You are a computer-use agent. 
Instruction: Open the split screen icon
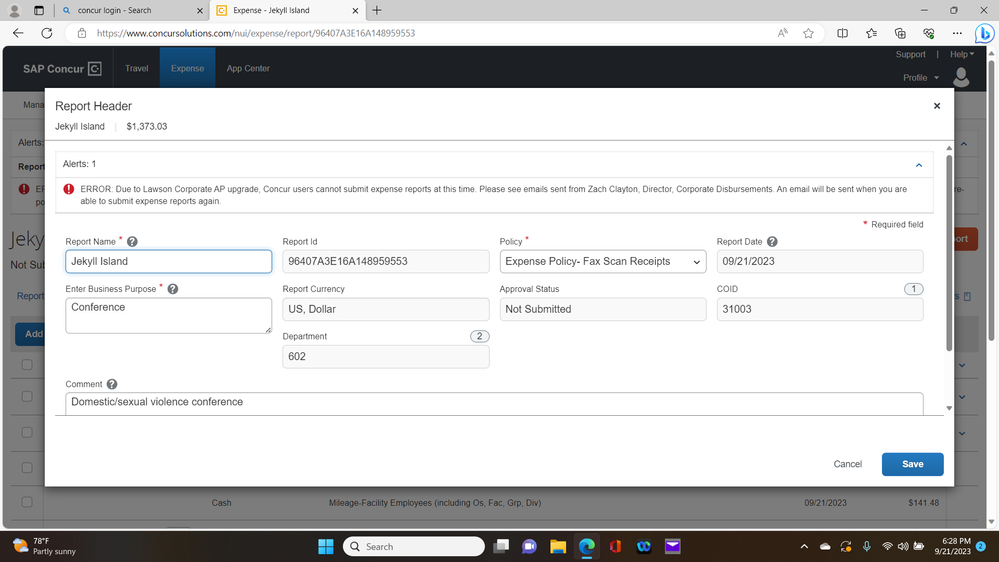tap(842, 33)
